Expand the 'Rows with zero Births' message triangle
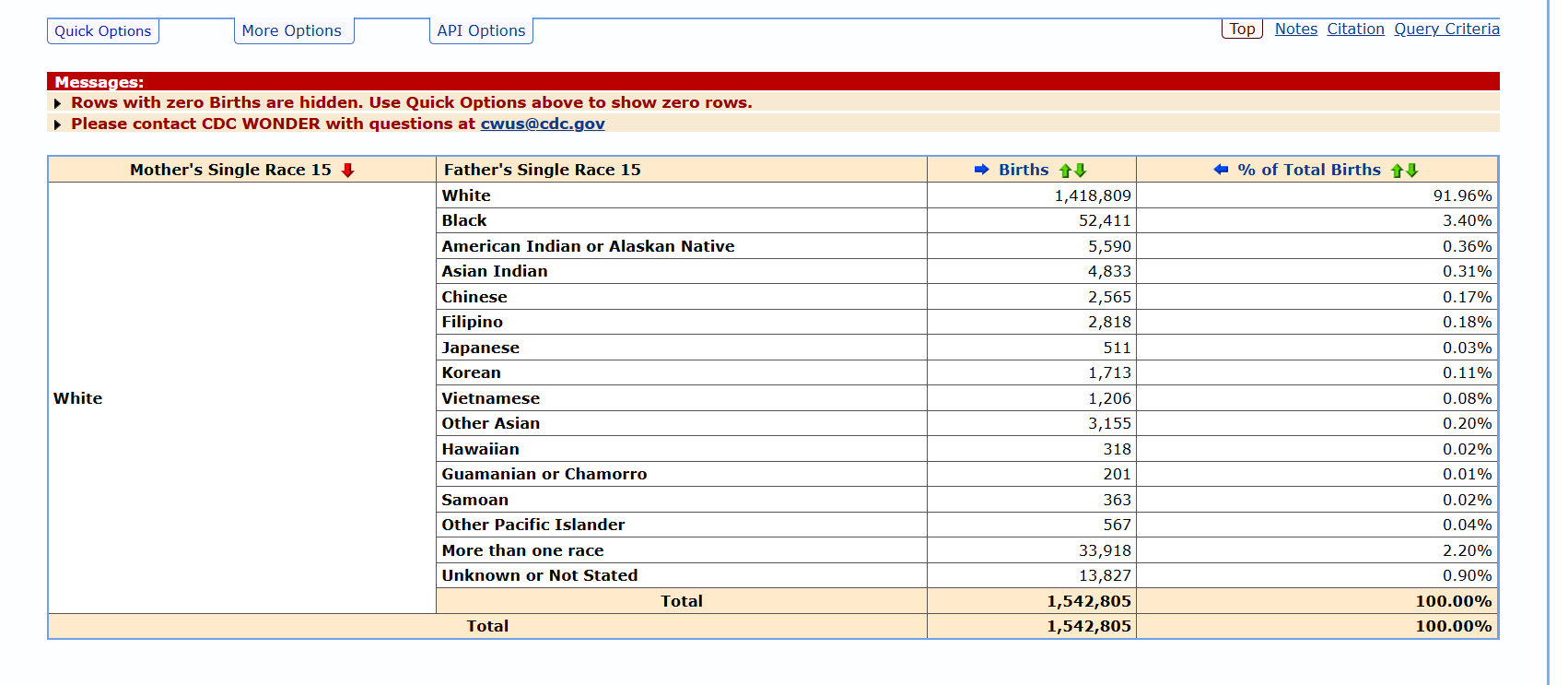This screenshot has height=685, width=1568. point(58,103)
